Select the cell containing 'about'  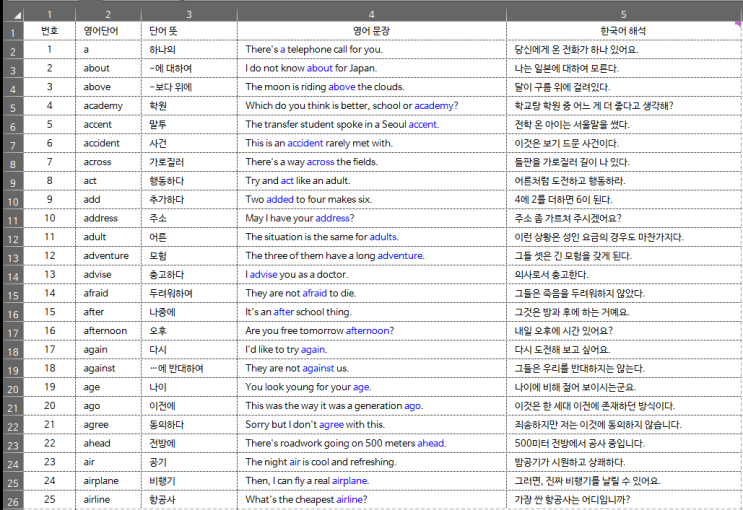(108, 68)
